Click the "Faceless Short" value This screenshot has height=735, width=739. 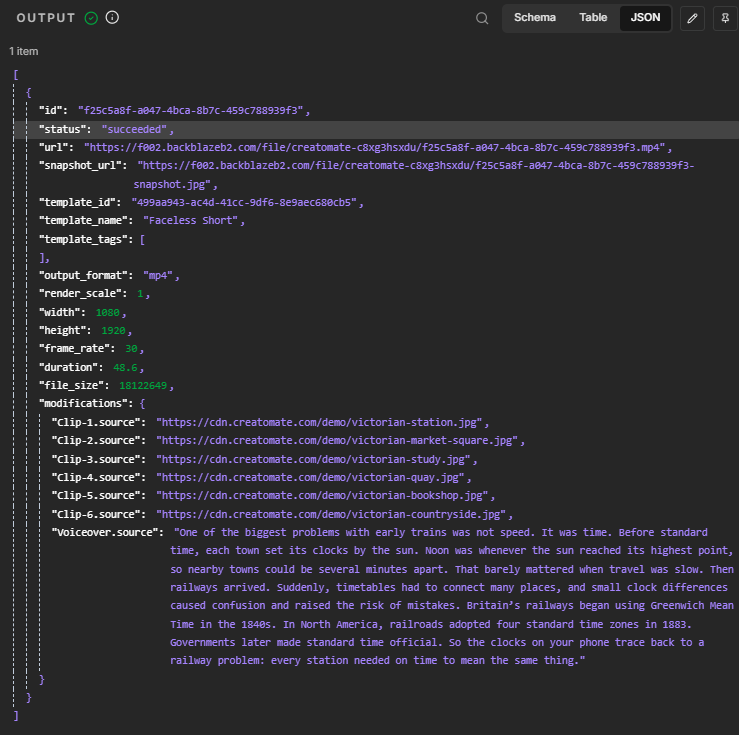[x=191, y=220]
